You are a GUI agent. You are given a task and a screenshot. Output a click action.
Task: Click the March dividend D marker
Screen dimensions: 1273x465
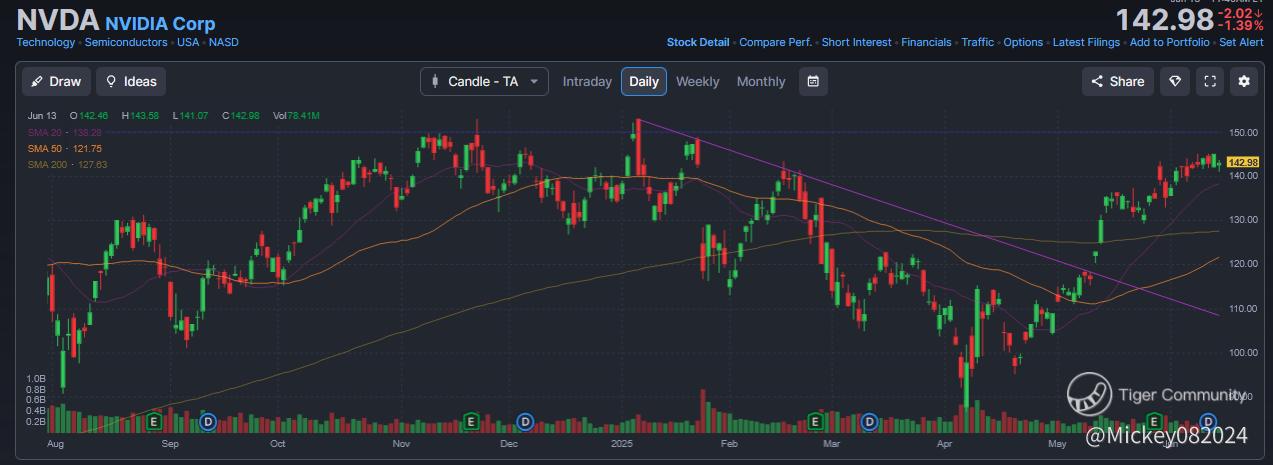tap(870, 421)
